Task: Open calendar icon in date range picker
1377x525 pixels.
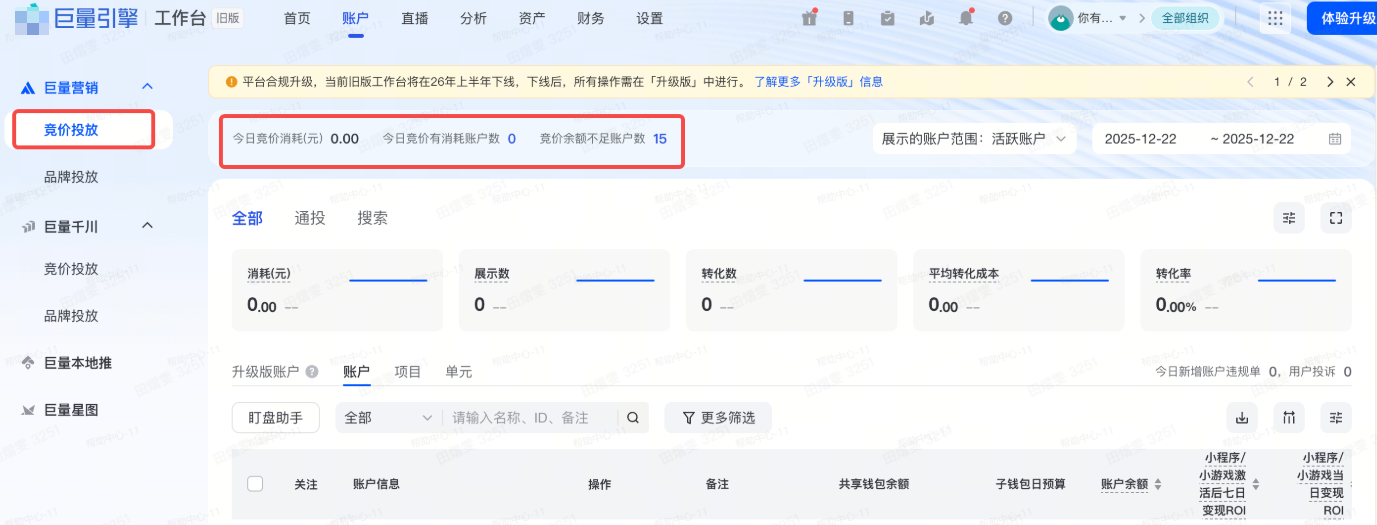Action: [1335, 139]
